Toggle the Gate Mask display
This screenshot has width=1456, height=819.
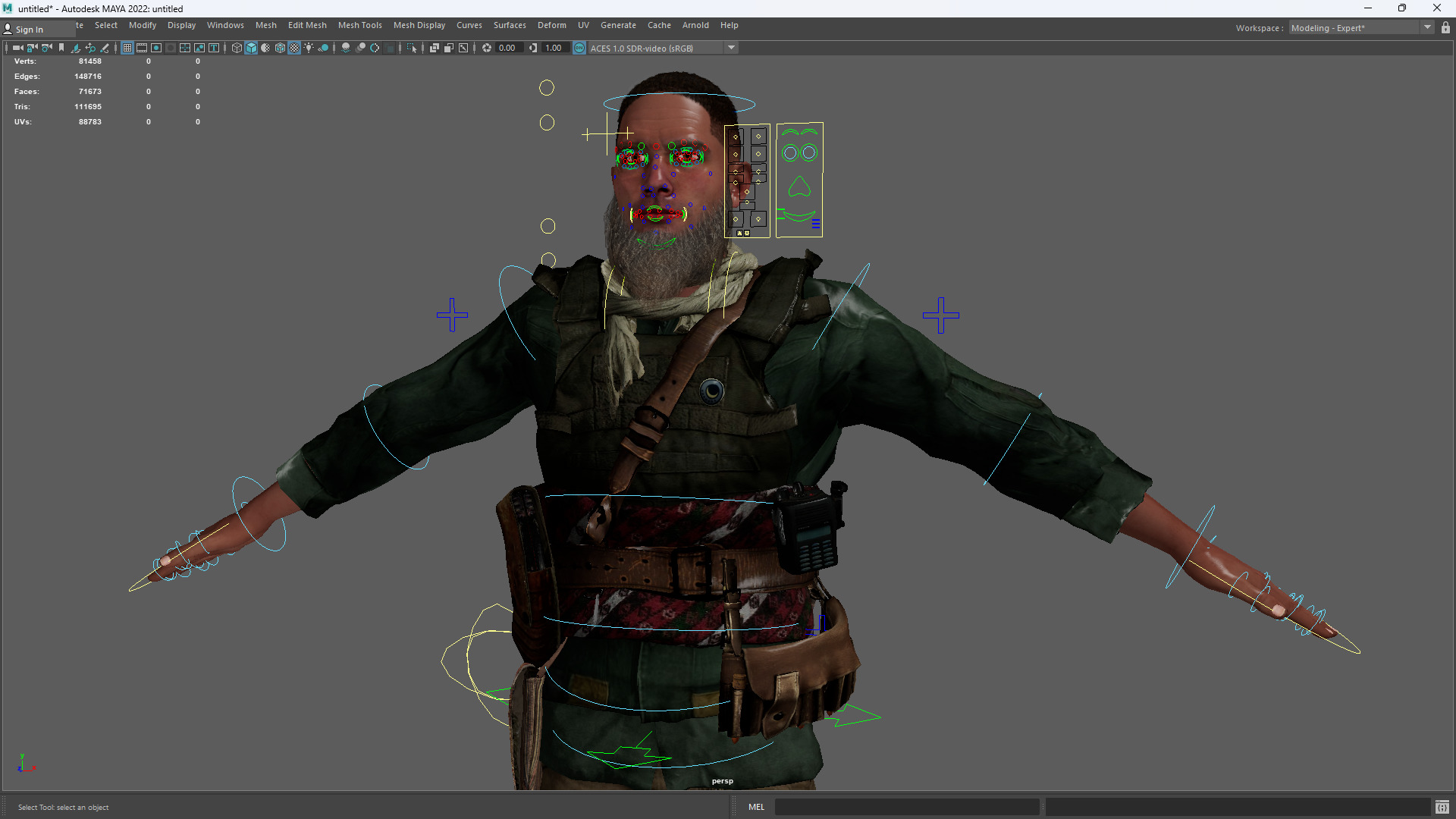click(171, 48)
